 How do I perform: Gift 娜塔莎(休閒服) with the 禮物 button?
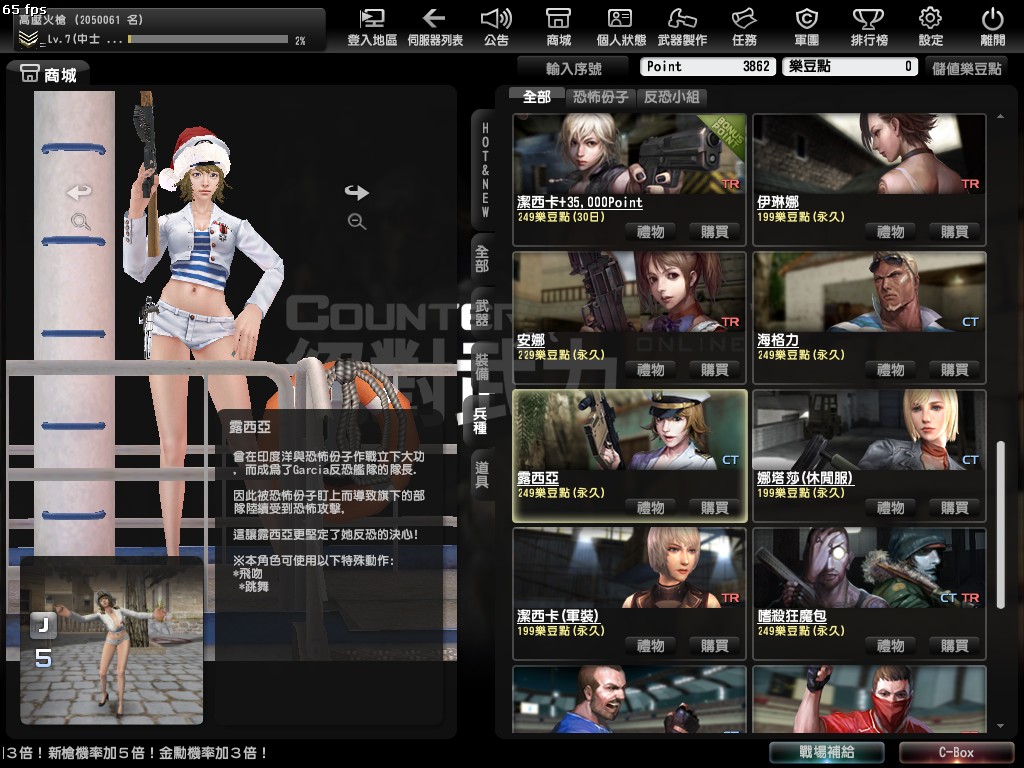click(891, 507)
